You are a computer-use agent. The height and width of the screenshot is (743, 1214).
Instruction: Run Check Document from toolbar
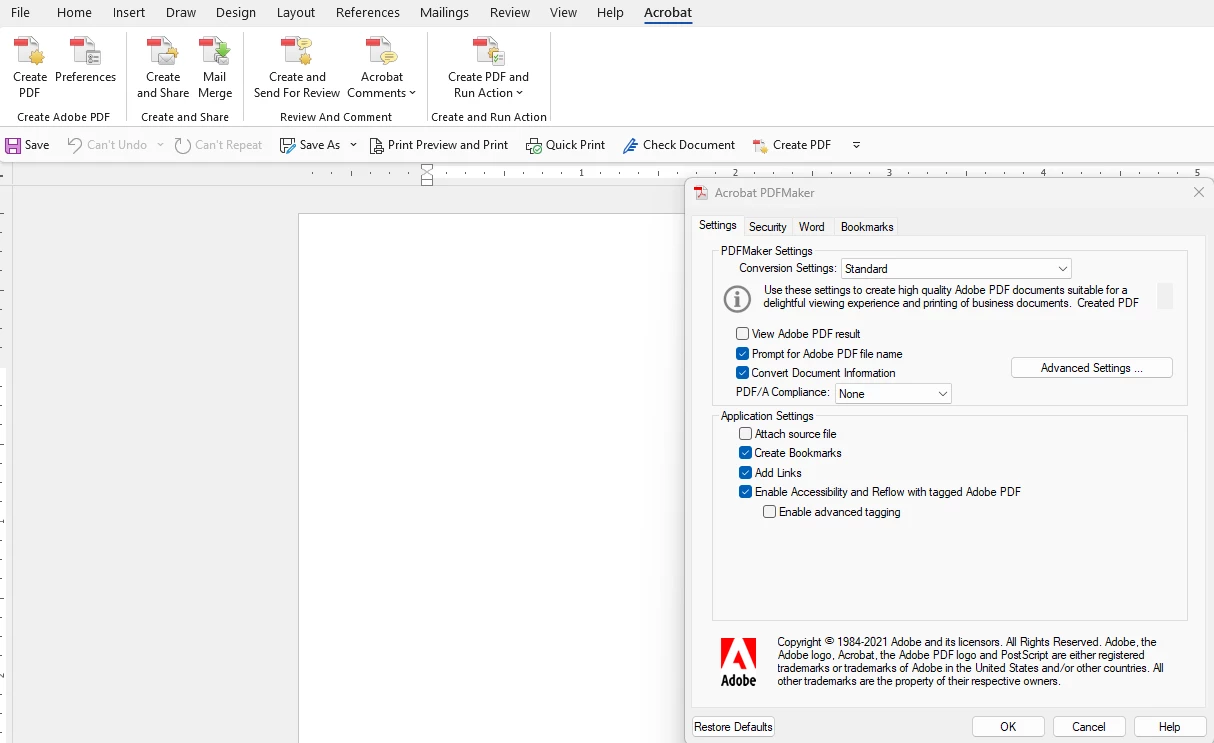click(678, 145)
